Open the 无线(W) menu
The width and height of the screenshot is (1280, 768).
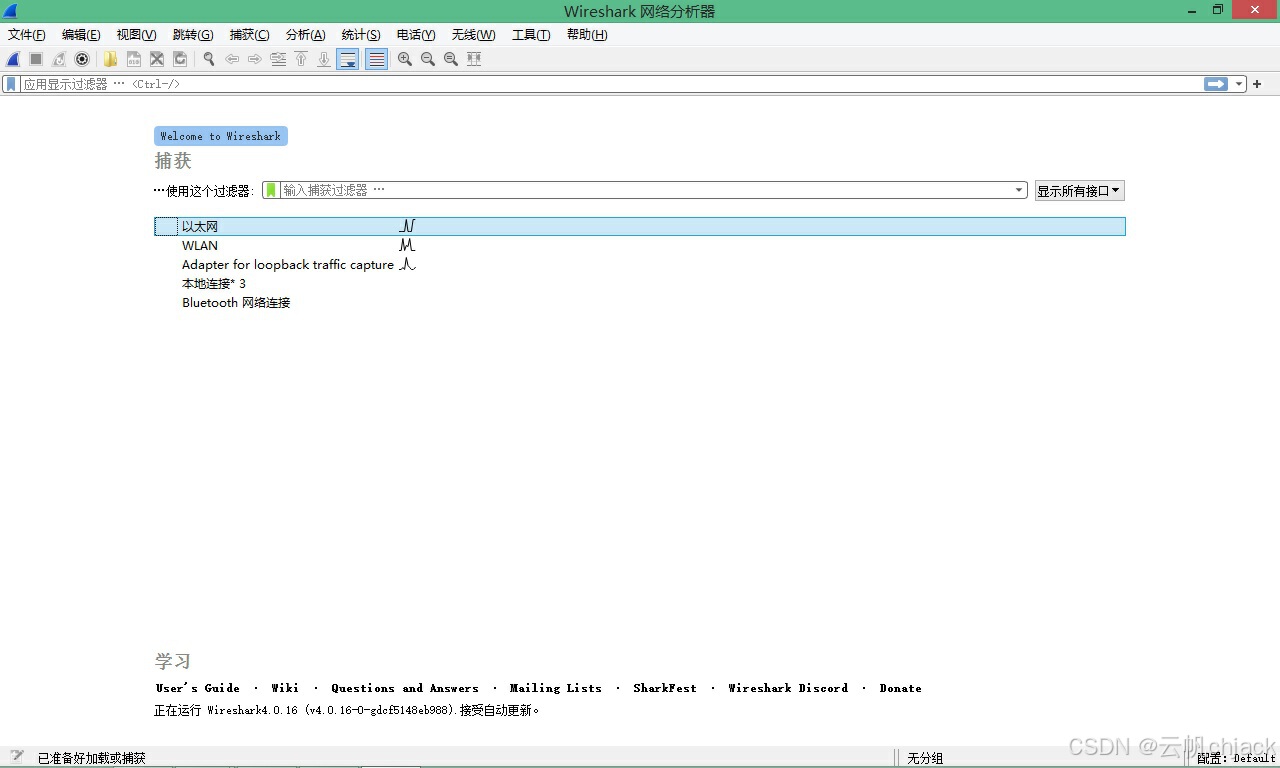click(x=473, y=35)
